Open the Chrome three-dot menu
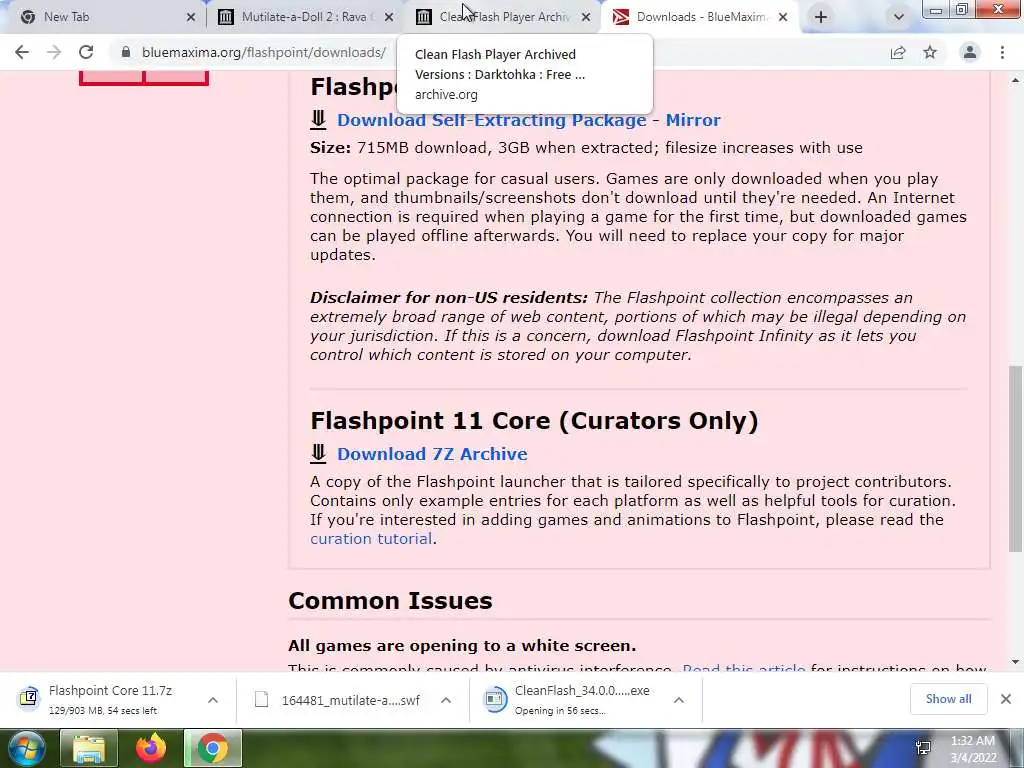Screen dimensions: 1024x768 coord(1002,52)
